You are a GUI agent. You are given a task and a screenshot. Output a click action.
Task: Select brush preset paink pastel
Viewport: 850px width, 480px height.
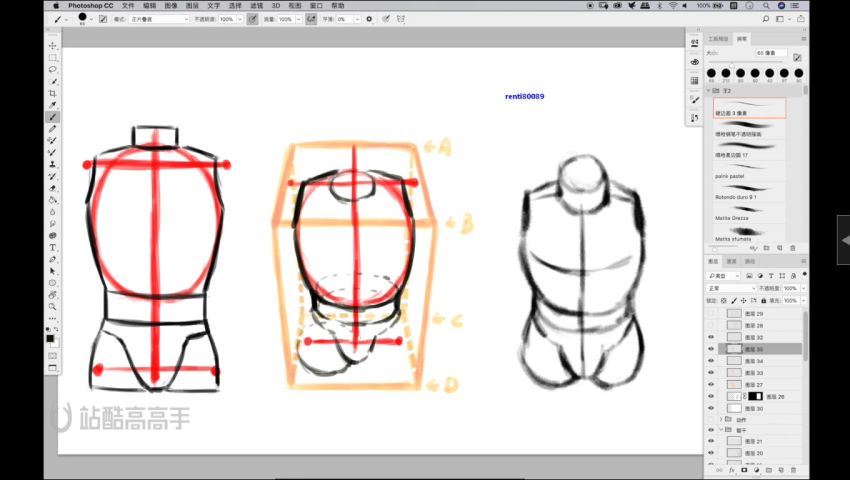point(749,171)
